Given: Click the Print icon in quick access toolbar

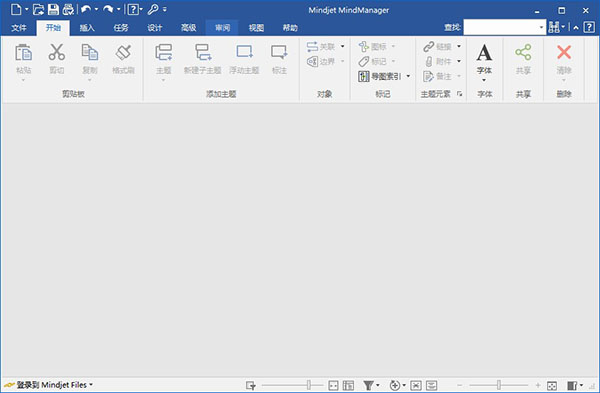Looking at the screenshot, I should pyautogui.click(x=68, y=9).
